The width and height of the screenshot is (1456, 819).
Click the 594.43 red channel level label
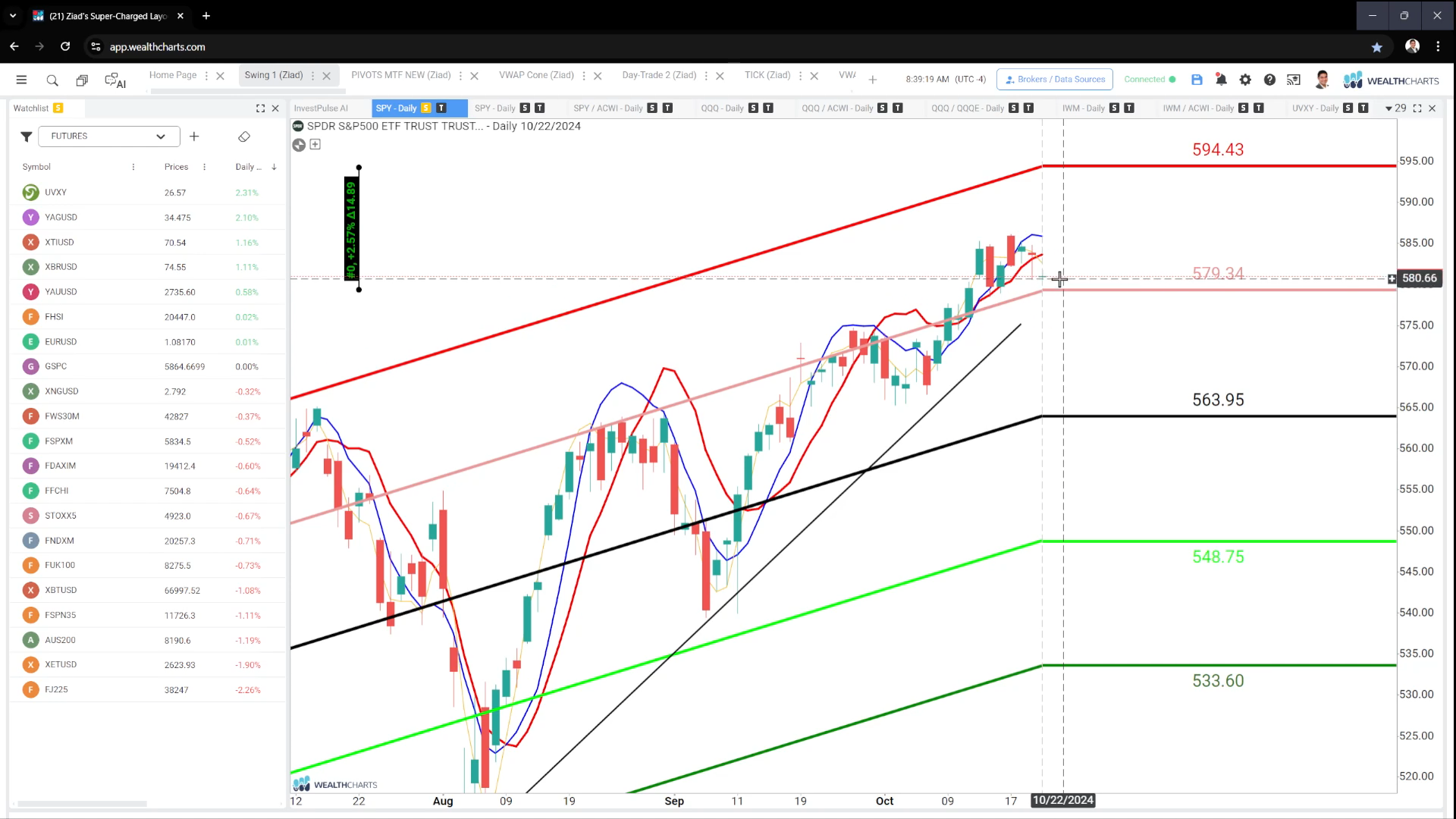(x=1218, y=150)
